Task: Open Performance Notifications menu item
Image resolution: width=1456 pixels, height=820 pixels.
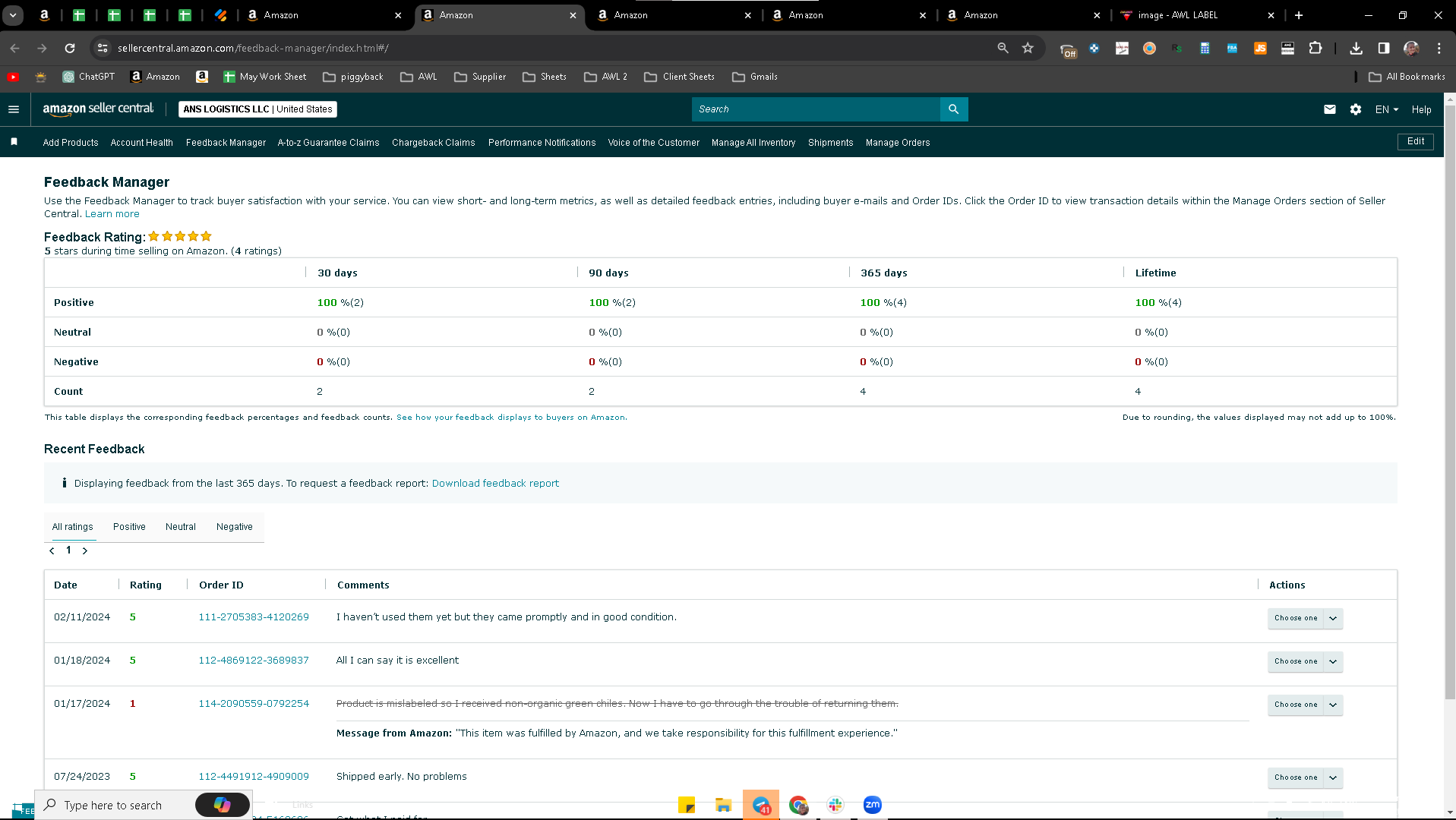Action: [542, 143]
